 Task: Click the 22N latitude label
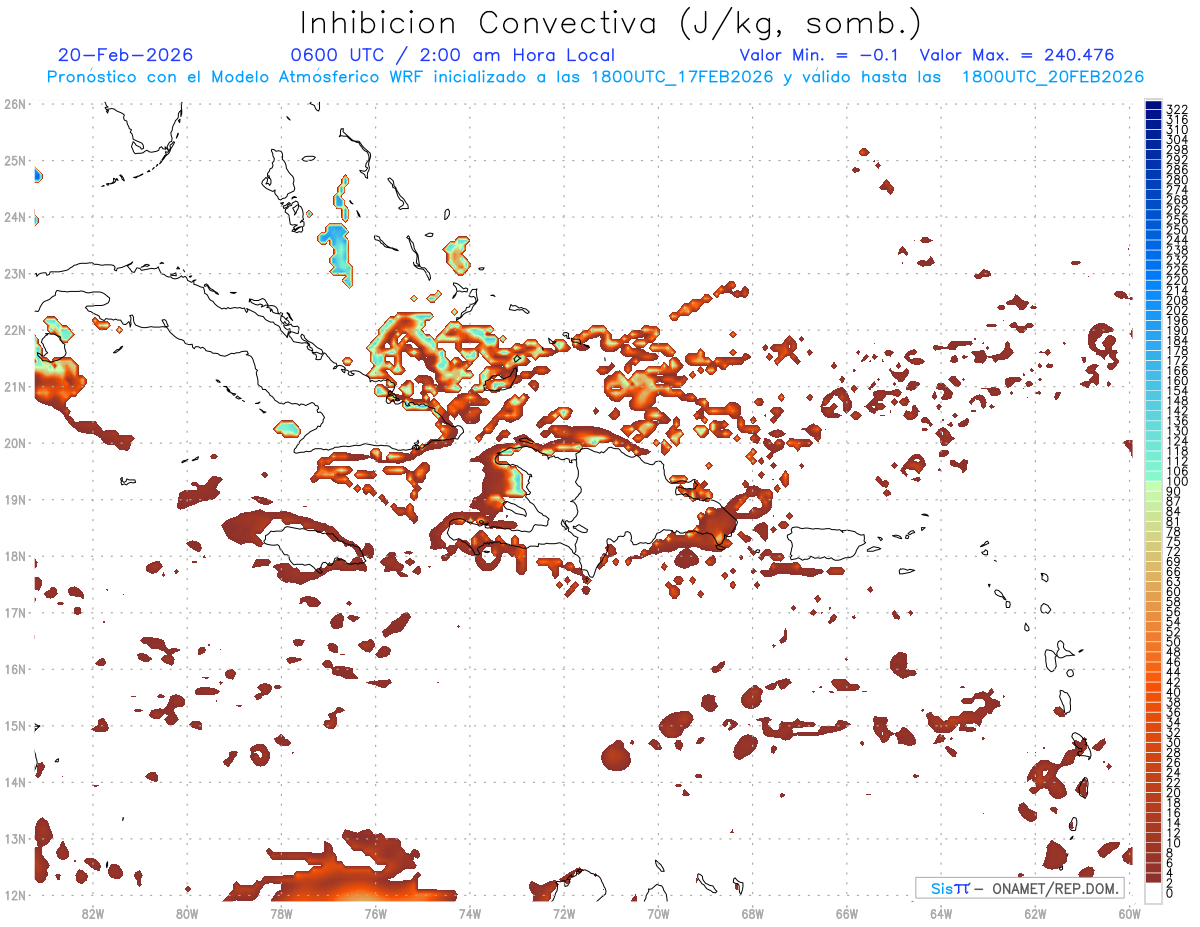click(15, 330)
